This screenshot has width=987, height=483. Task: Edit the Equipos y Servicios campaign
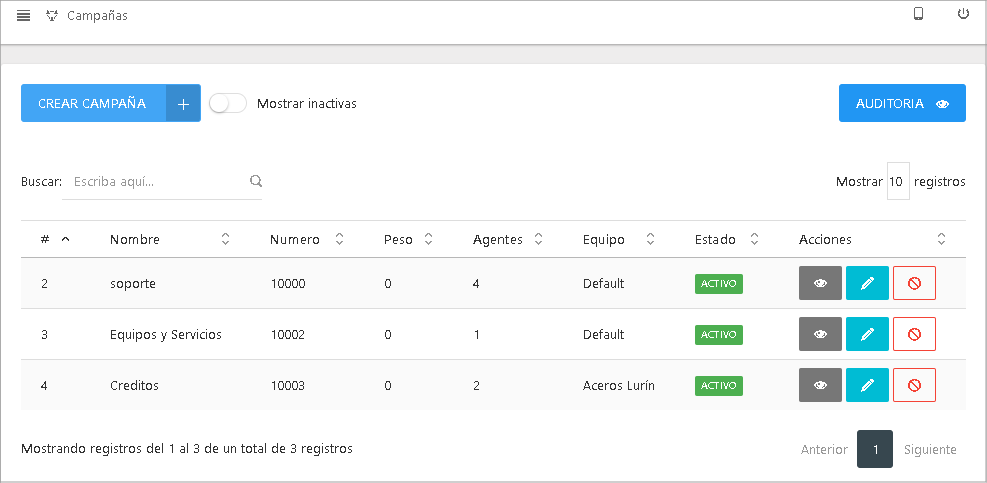867,334
